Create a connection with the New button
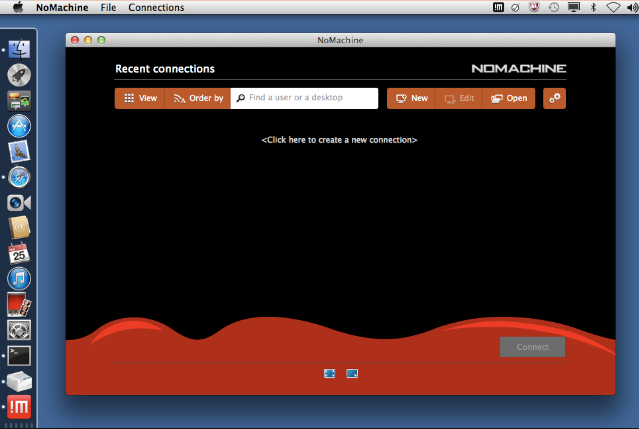The width and height of the screenshot is (639, 429). coord(411,98)
